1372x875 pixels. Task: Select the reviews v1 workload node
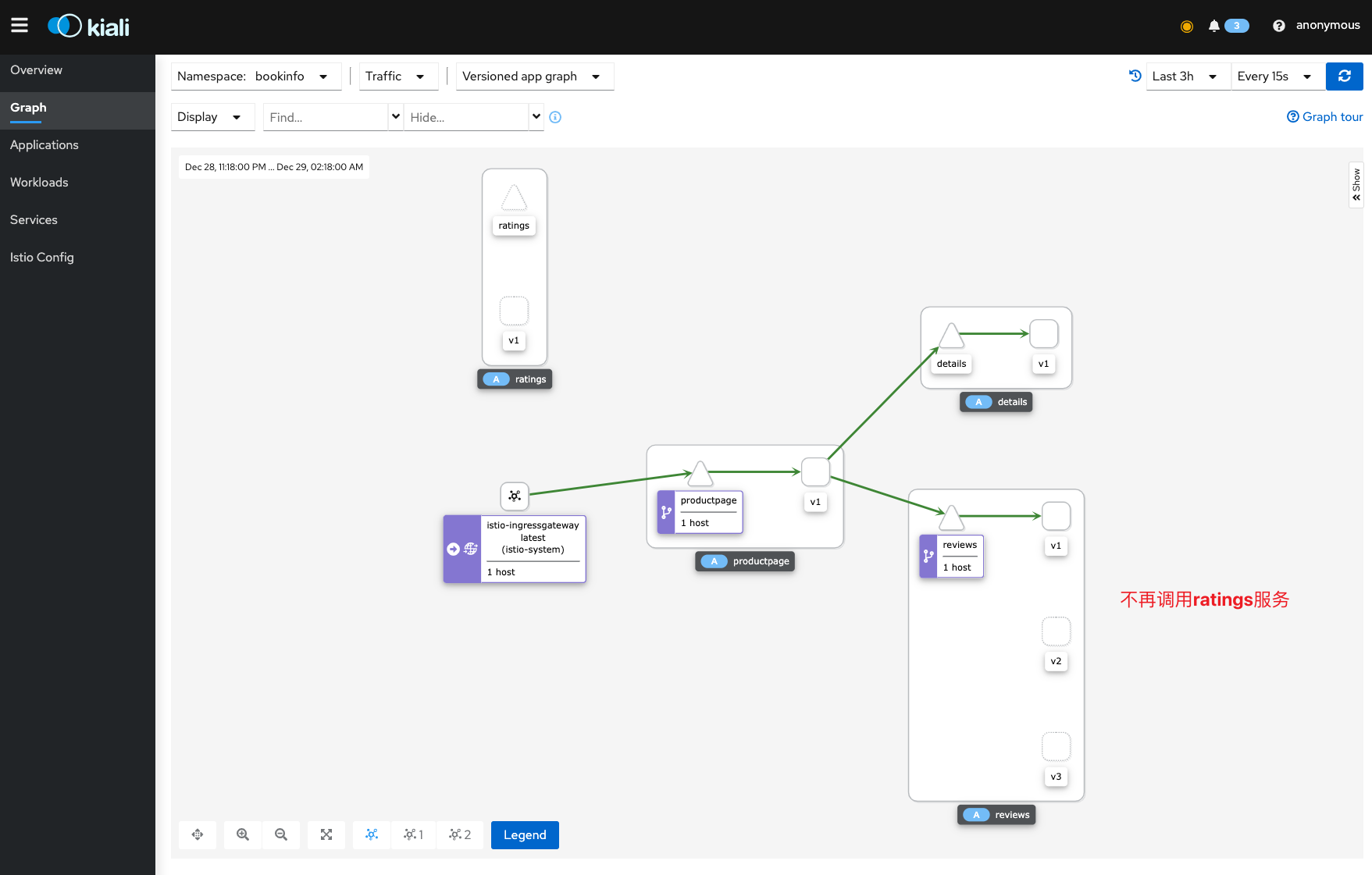(x=1056, y=516)
